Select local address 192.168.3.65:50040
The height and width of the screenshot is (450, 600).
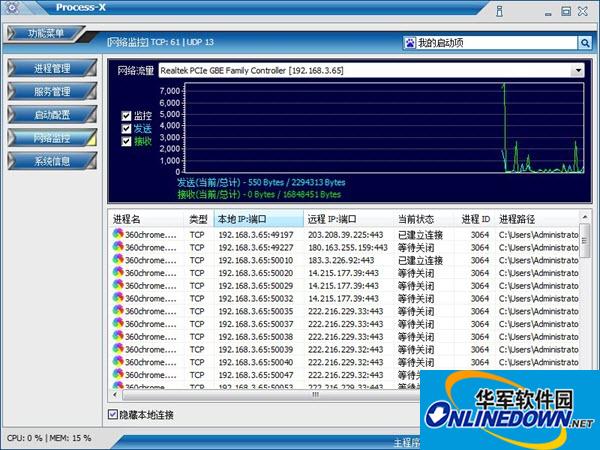click(x=256, y=362)
